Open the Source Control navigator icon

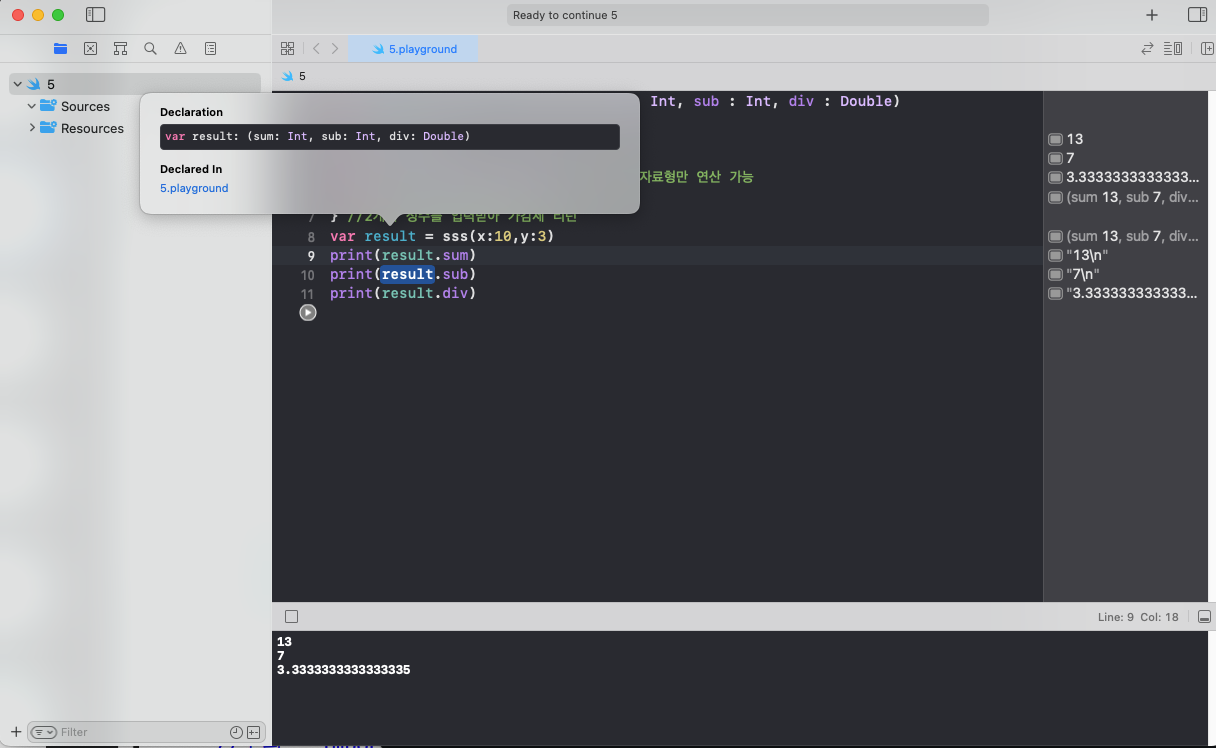tap(91, 48)
